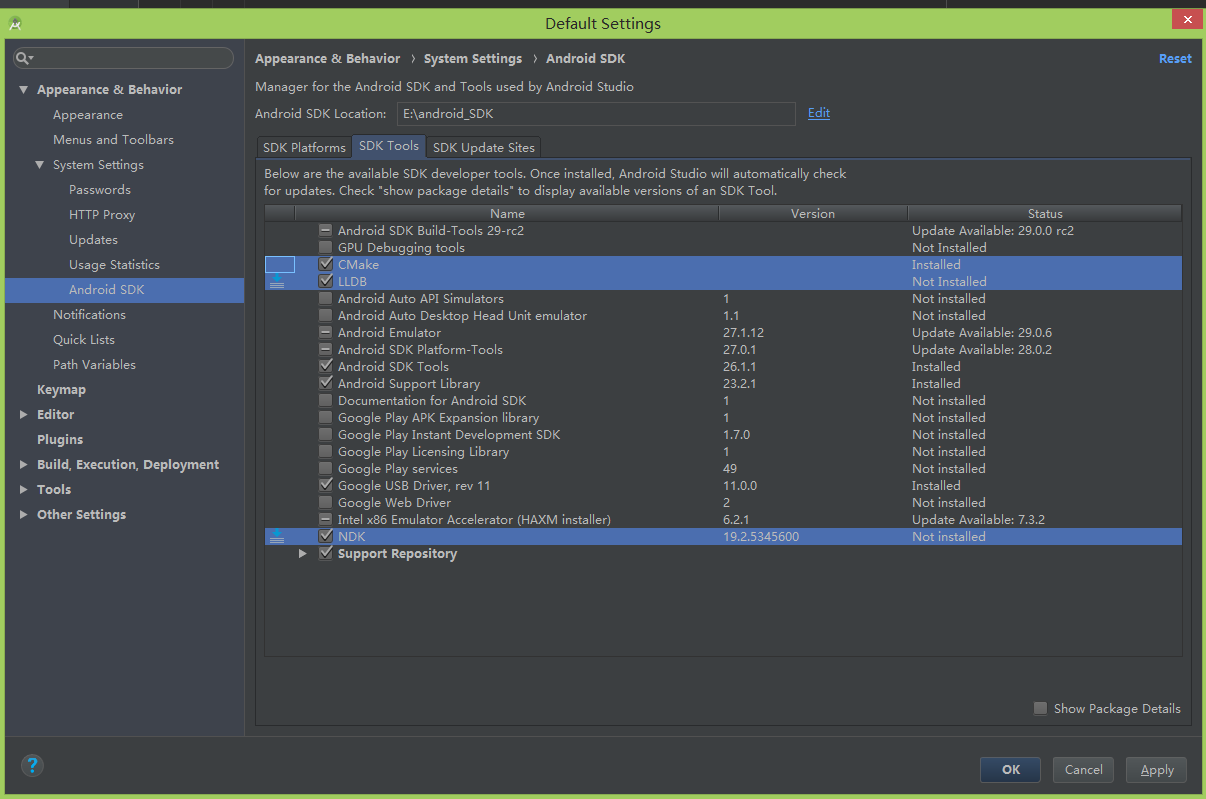The image size is (1206, 799).
Task: Uncheck the Support Repository checkbox
Action: (325, 554)
